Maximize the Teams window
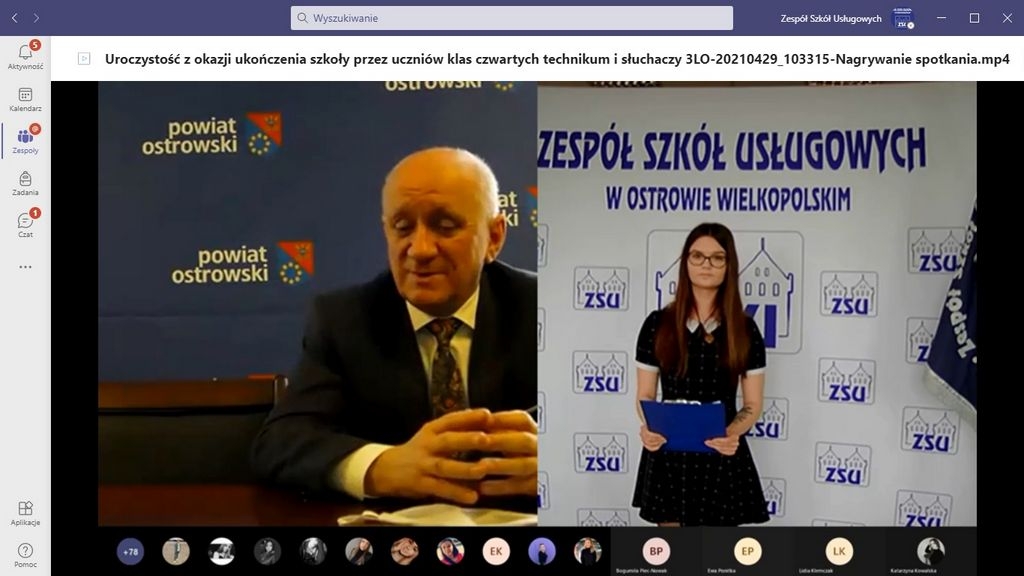 (974, 18)
